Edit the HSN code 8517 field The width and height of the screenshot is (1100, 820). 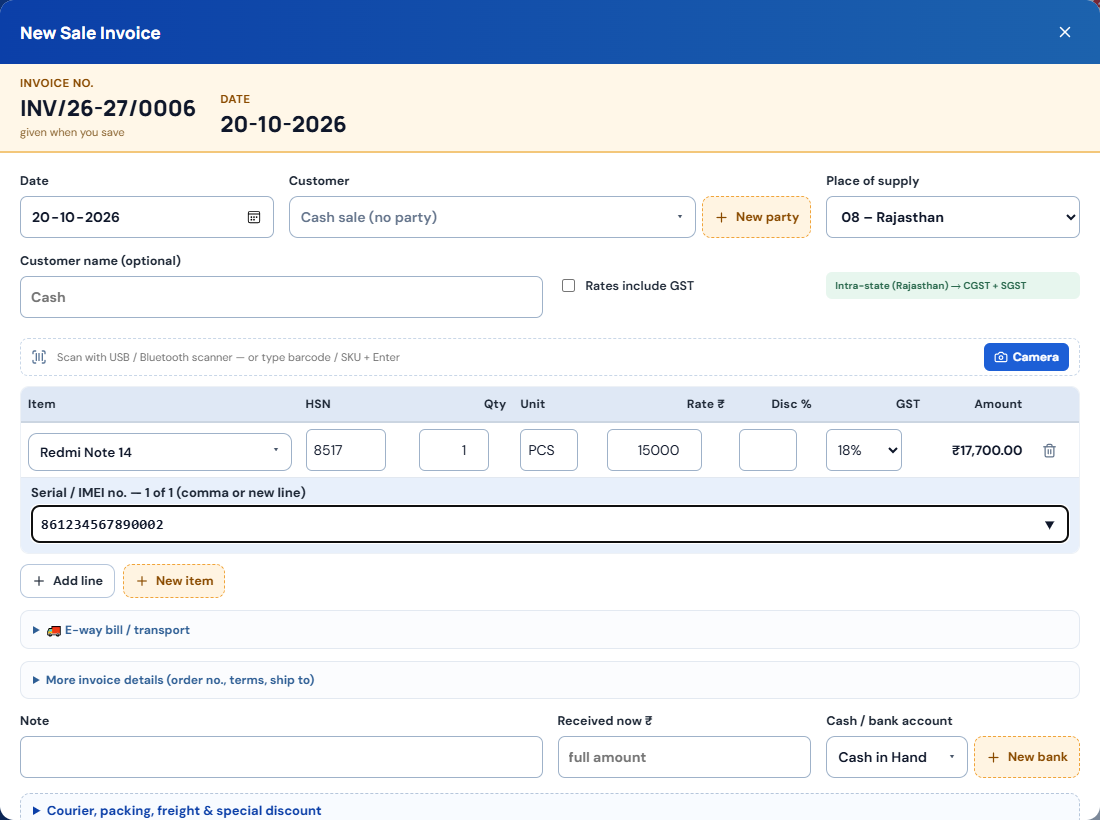coord(346,450)
